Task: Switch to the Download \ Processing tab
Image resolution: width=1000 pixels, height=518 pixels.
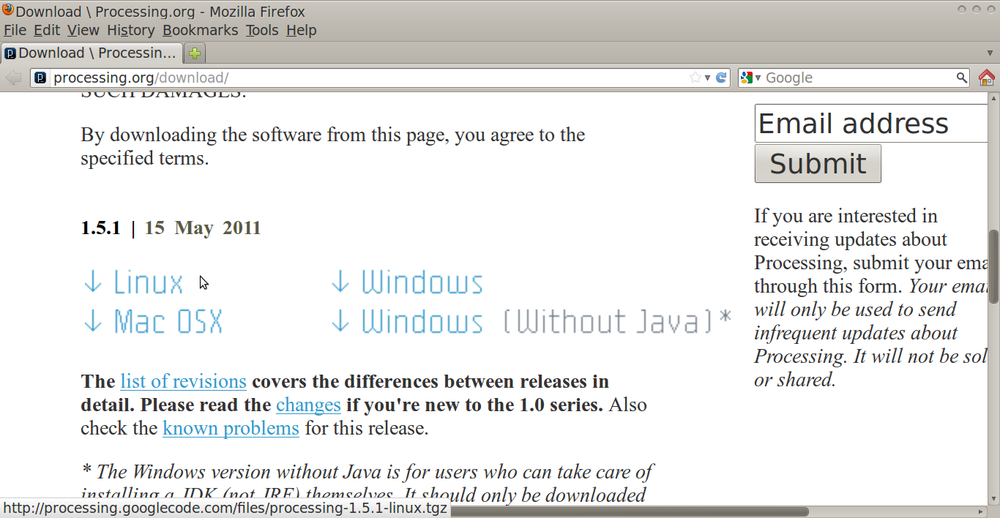Action: coord(92,53)
